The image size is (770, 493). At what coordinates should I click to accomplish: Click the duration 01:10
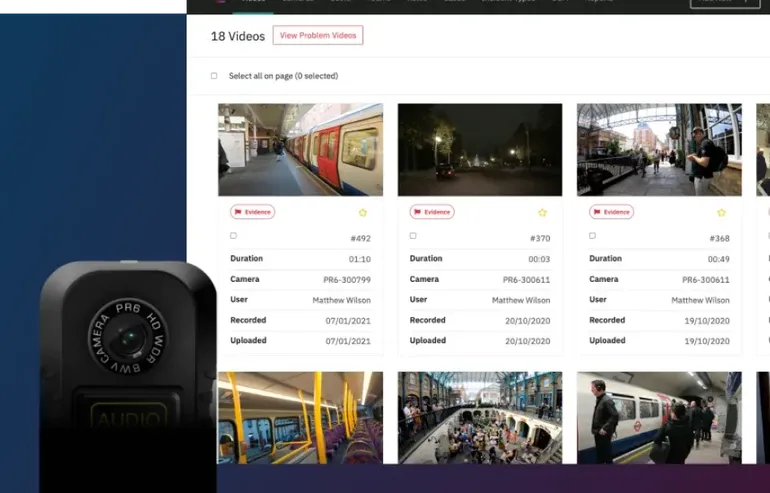(x=360, y=259)
